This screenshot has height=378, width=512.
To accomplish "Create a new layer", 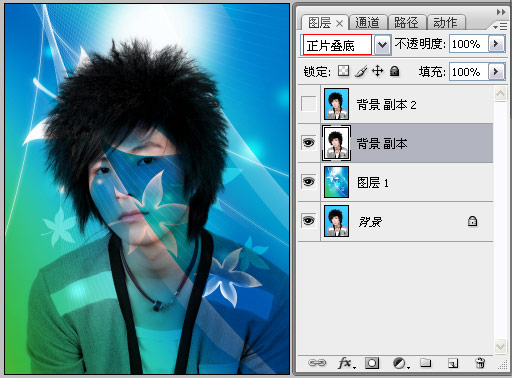I will point(453,363).
